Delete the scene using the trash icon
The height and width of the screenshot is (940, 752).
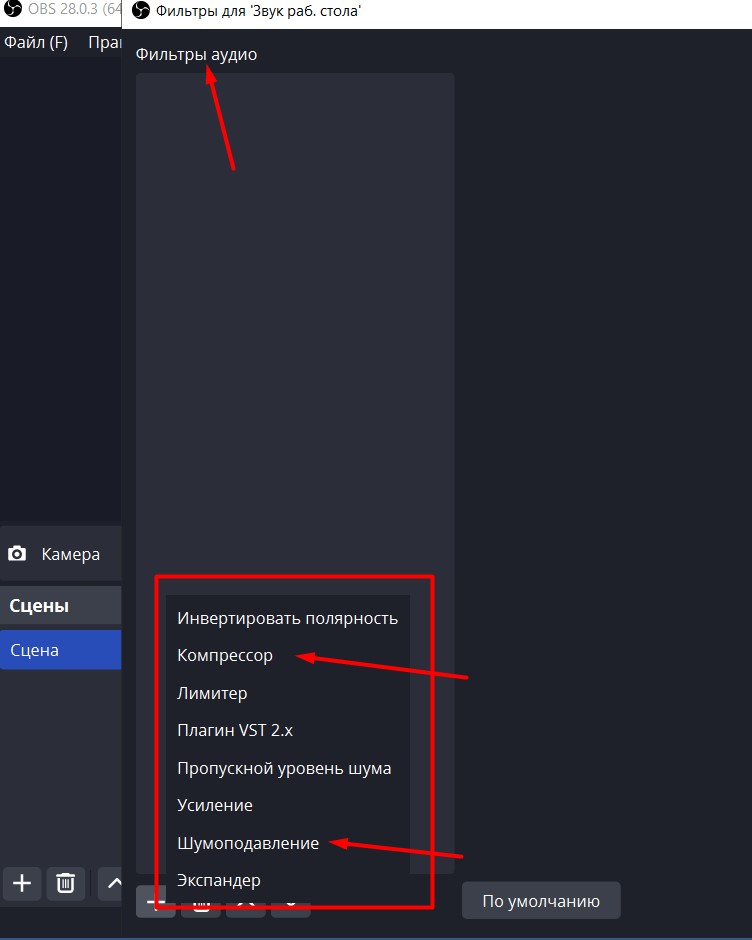point(65,883)
